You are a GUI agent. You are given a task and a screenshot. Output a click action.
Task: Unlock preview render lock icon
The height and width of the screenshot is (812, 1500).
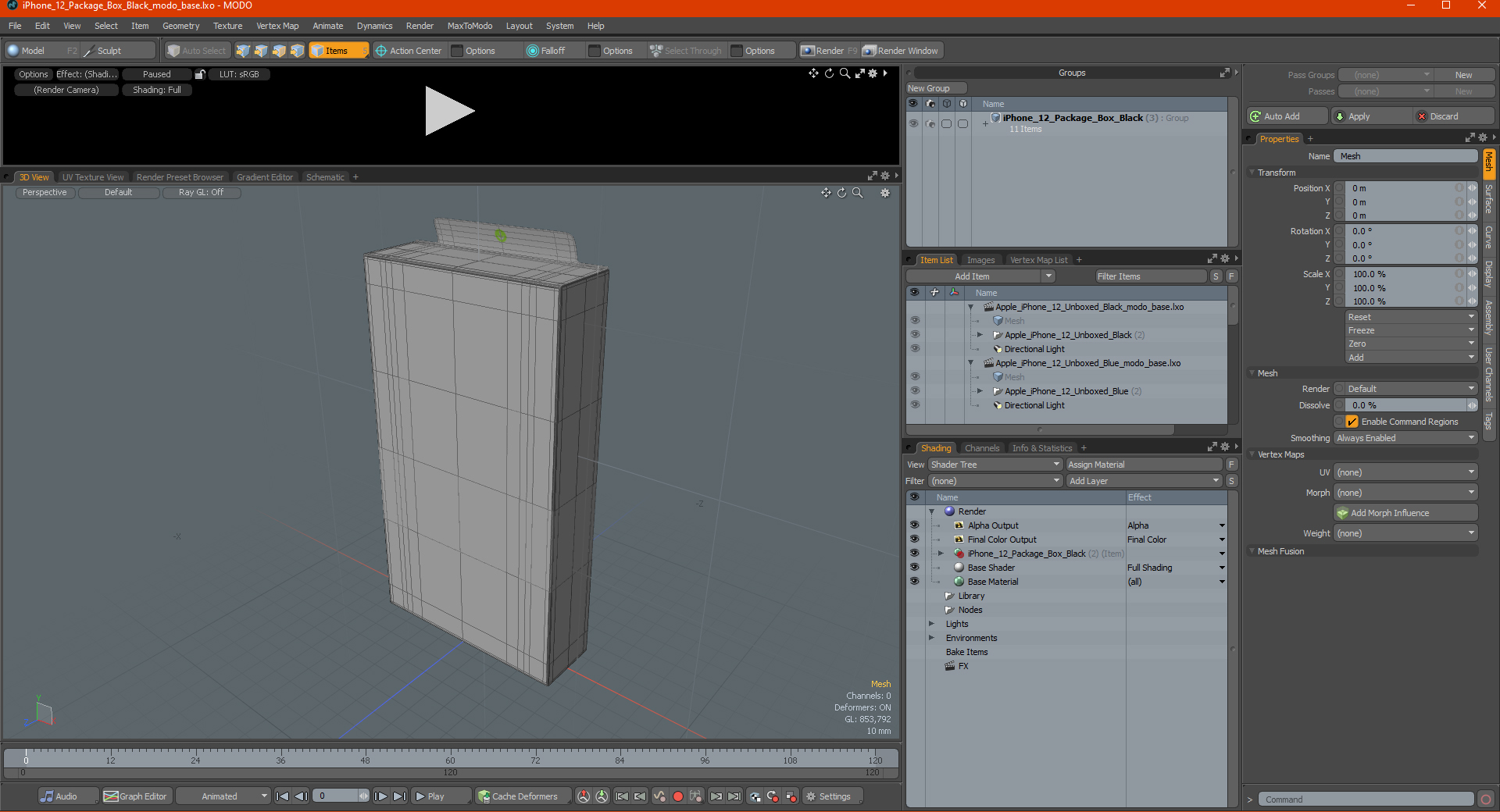200,74
